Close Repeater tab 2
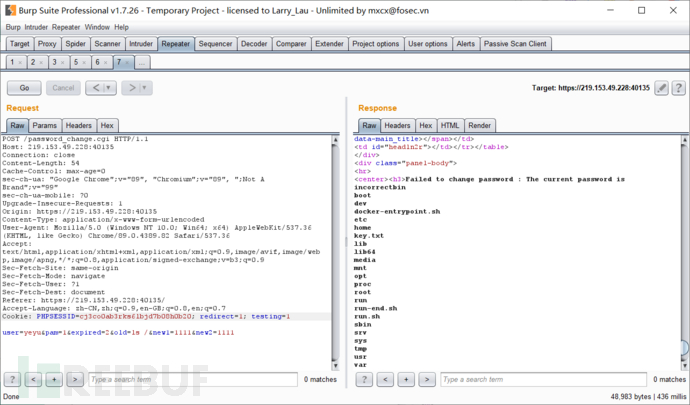 [41, 63]
